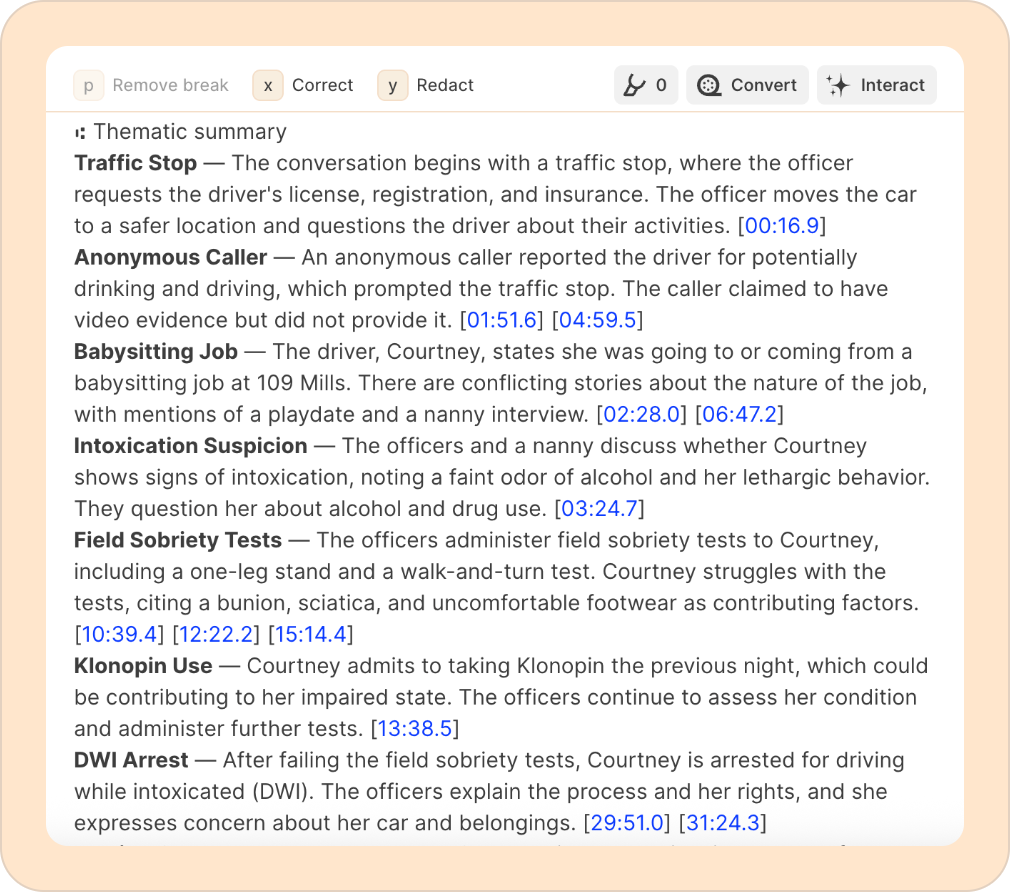Jump to timestamp 12:22.2
Viewport: 1010px width, 892px height.
tap(216, 634)
